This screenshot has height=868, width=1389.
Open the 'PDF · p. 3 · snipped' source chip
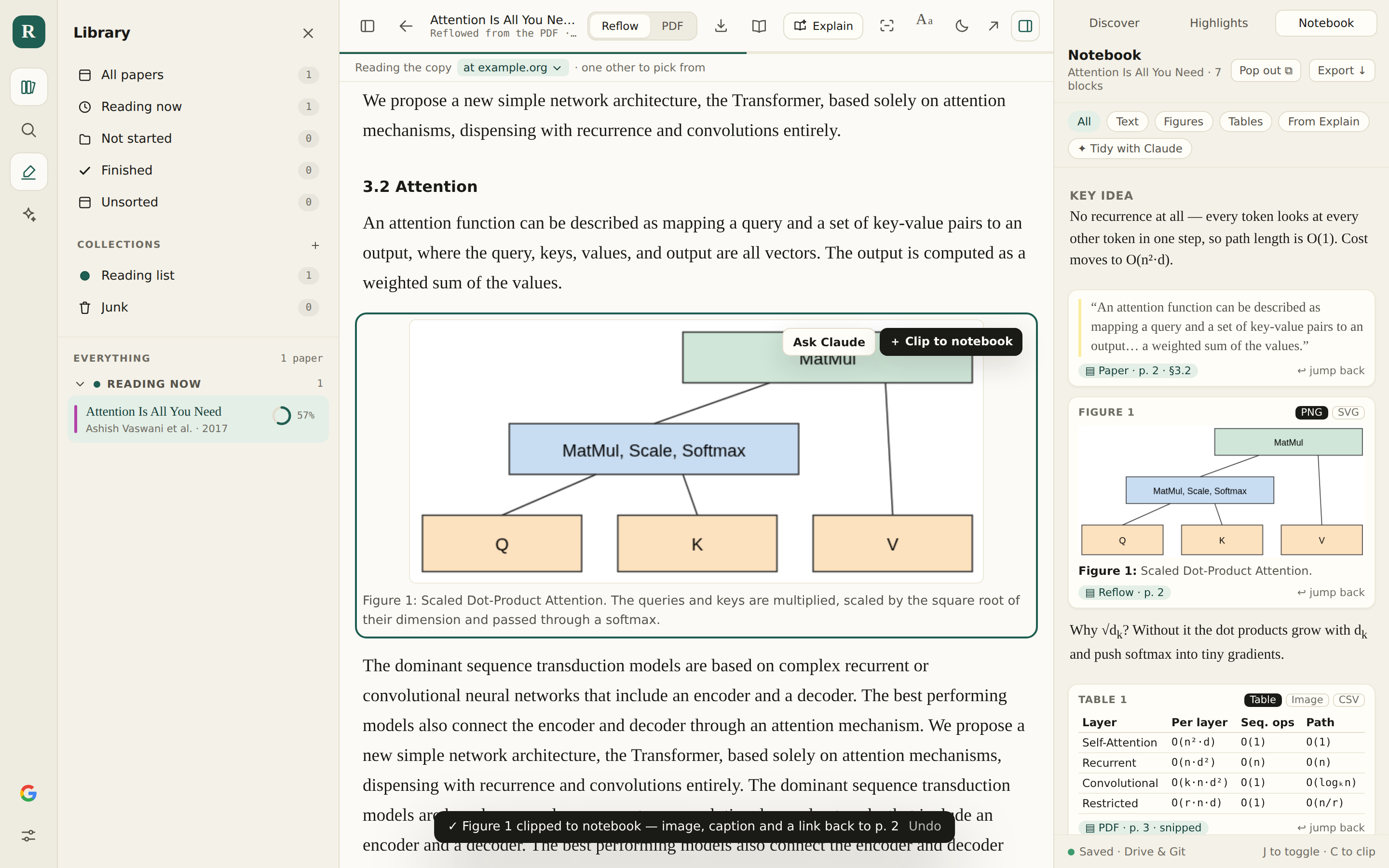click(x=1143, y=828)
